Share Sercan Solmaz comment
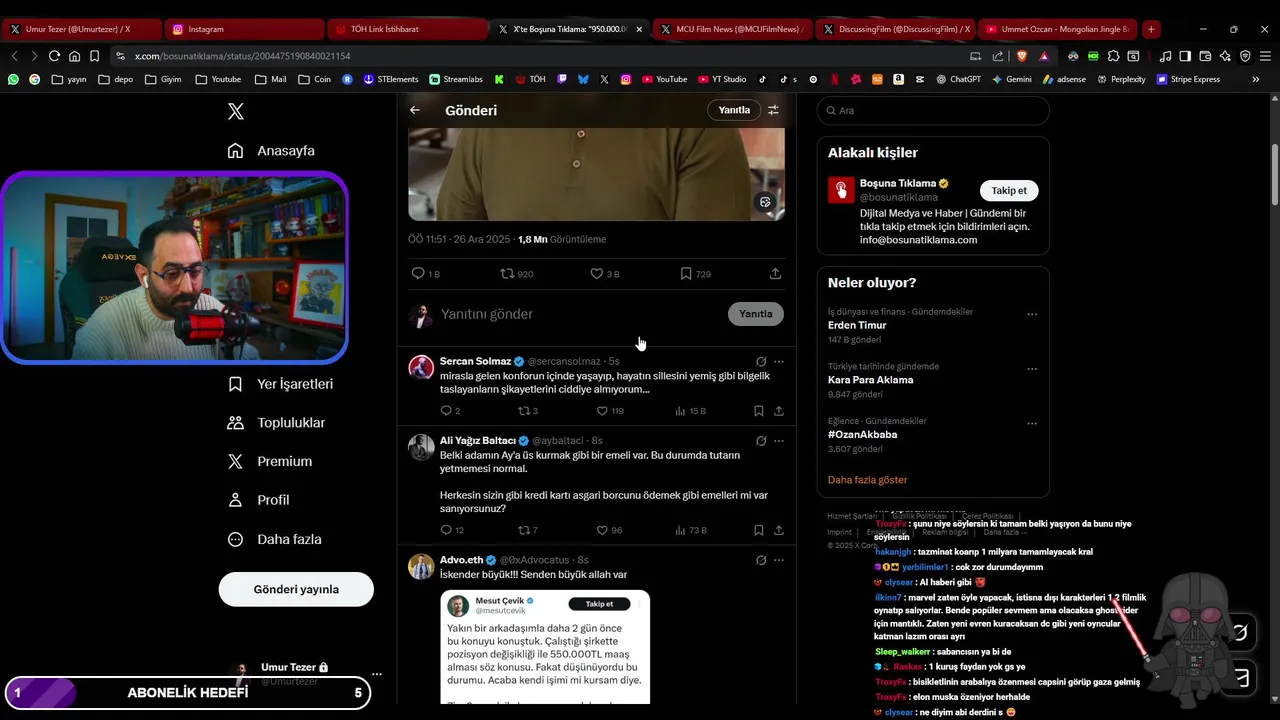This screenshot has width=1280, height=720. coord(779,411)
